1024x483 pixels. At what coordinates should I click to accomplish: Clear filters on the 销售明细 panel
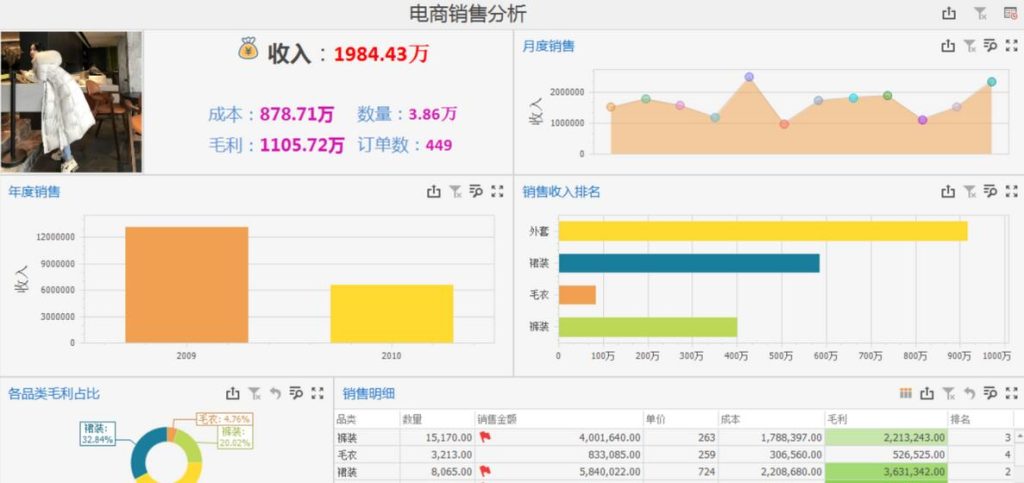tap(948, 393)
